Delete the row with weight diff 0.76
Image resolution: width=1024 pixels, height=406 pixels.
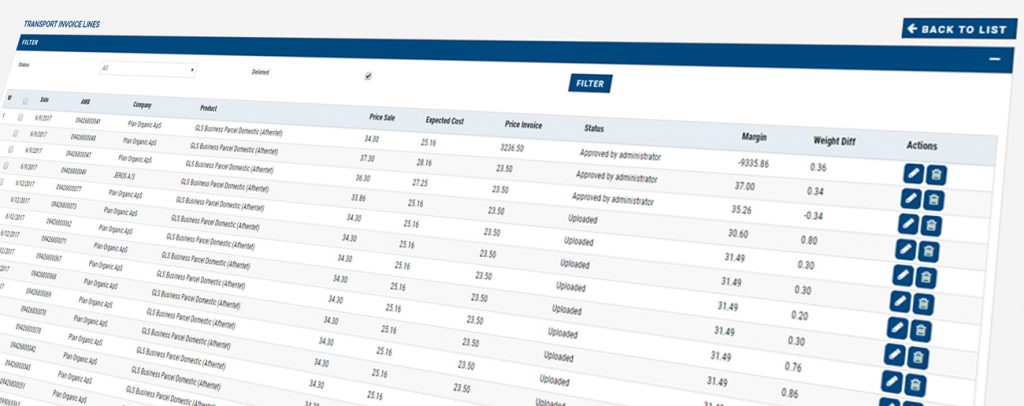[x=916, y=382]
